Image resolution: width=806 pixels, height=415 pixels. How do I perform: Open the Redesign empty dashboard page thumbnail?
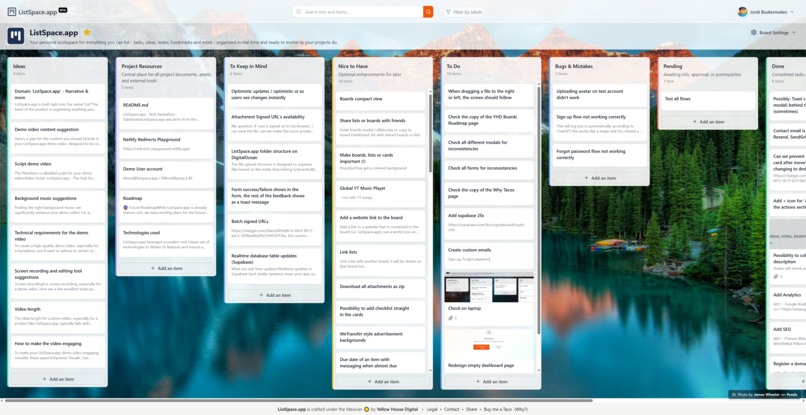(489, 344)
